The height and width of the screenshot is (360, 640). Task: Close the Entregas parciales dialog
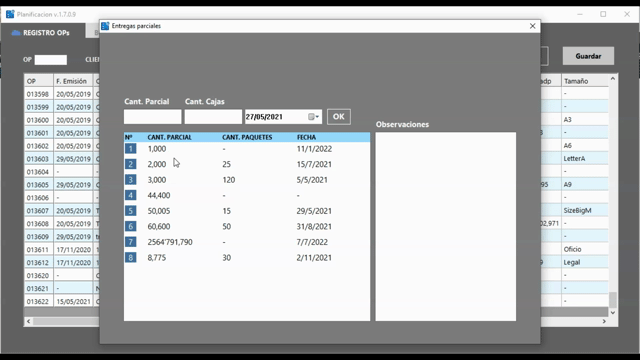[x=532, y=26]
